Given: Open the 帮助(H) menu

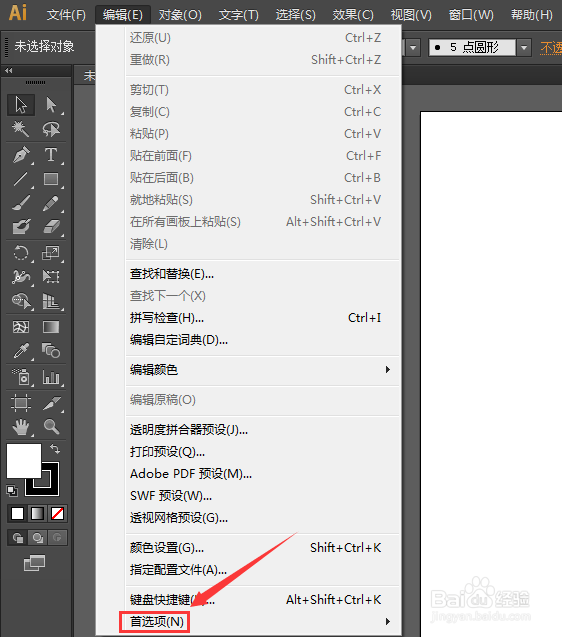Looking at the screenshot, I should click(532, 15).
